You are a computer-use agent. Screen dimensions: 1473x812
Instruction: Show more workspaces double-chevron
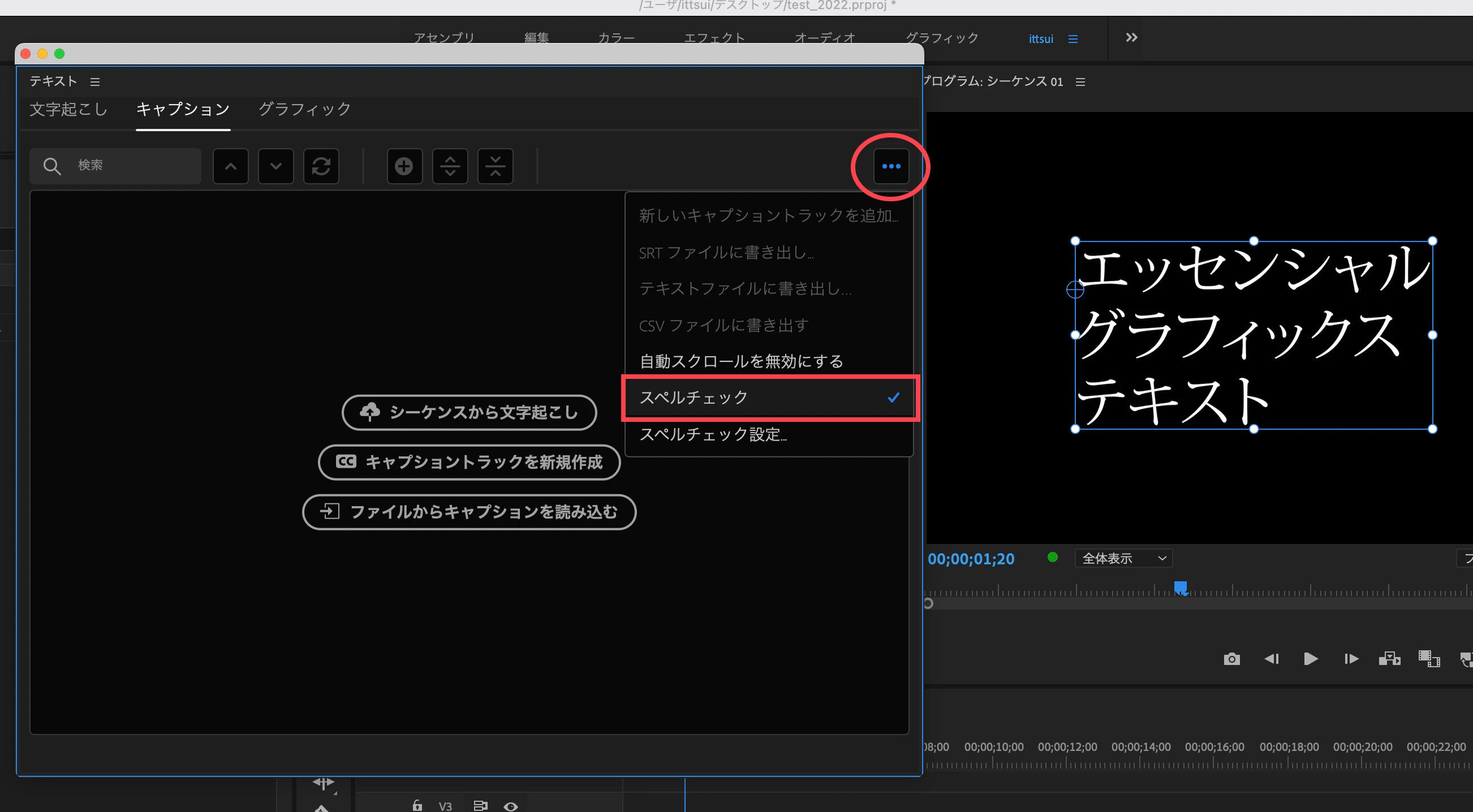tap(1131, 38)
